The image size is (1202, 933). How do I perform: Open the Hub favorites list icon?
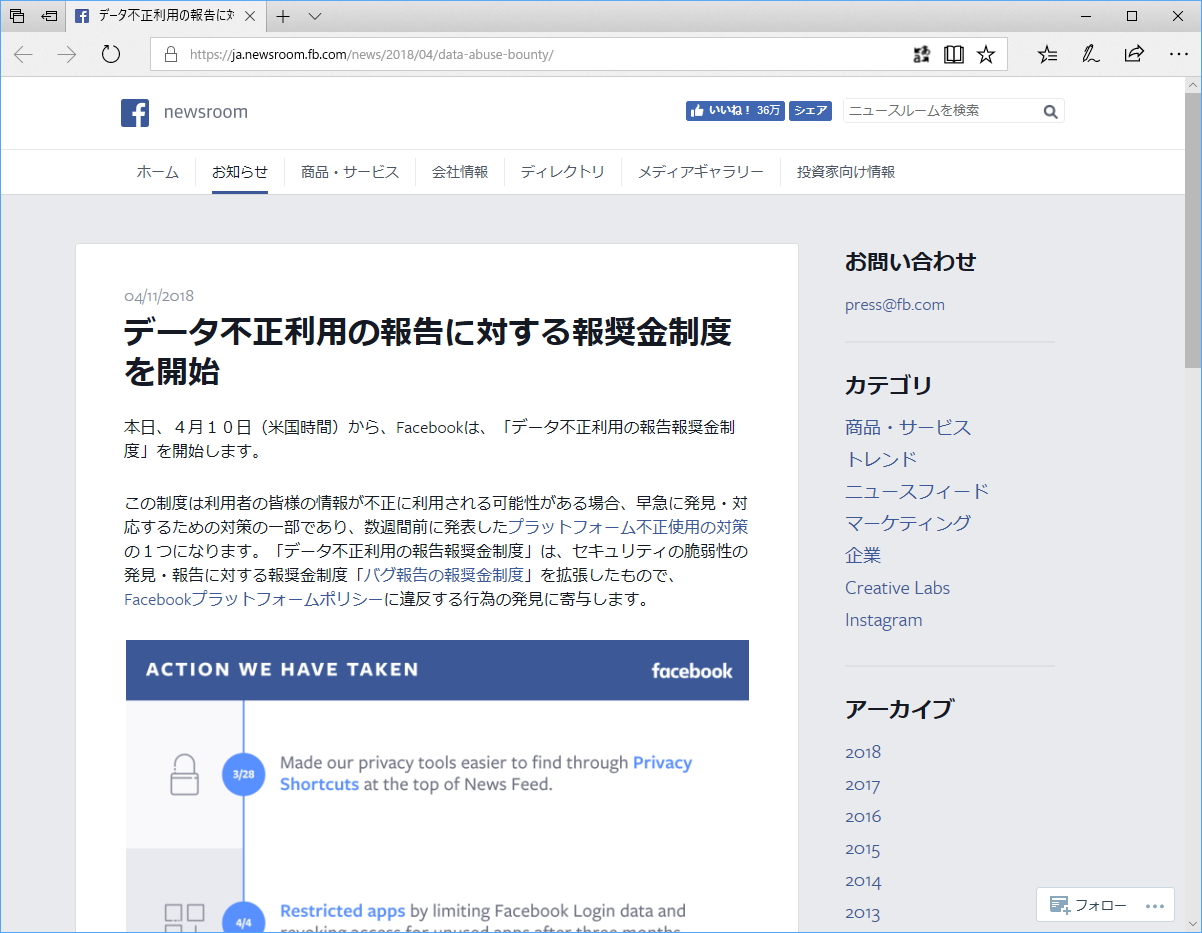(x=1047, y=55)
